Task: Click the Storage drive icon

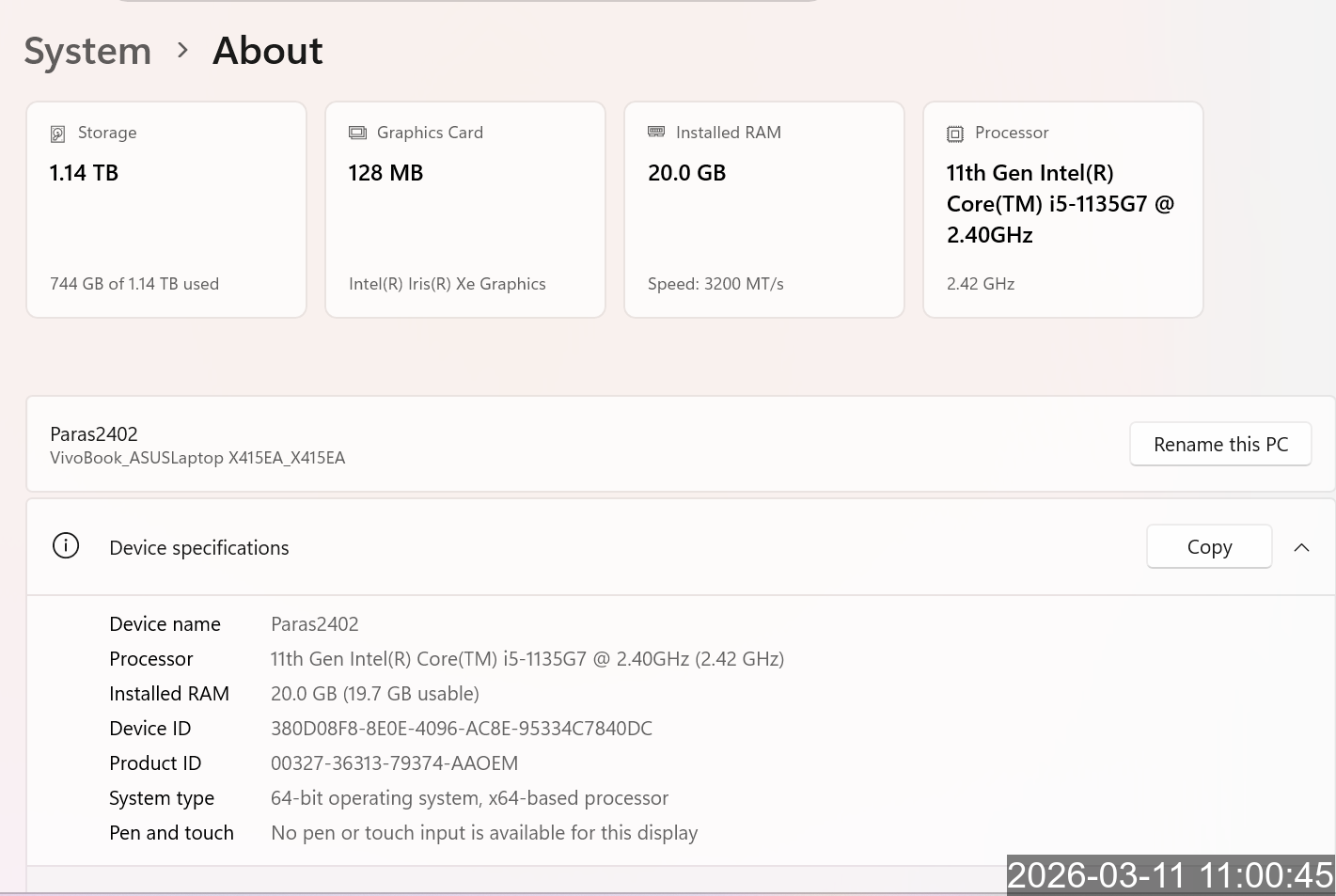Action: [x=57, y=134]
